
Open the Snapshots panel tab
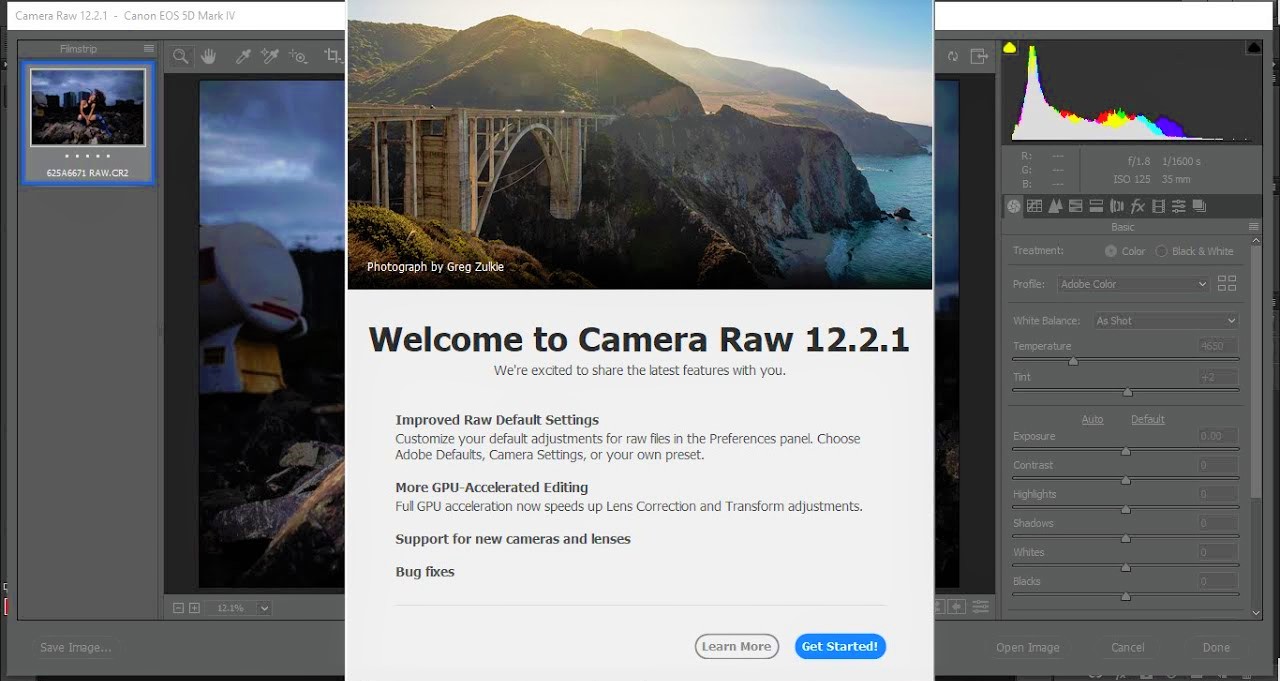pos(1199,206)
